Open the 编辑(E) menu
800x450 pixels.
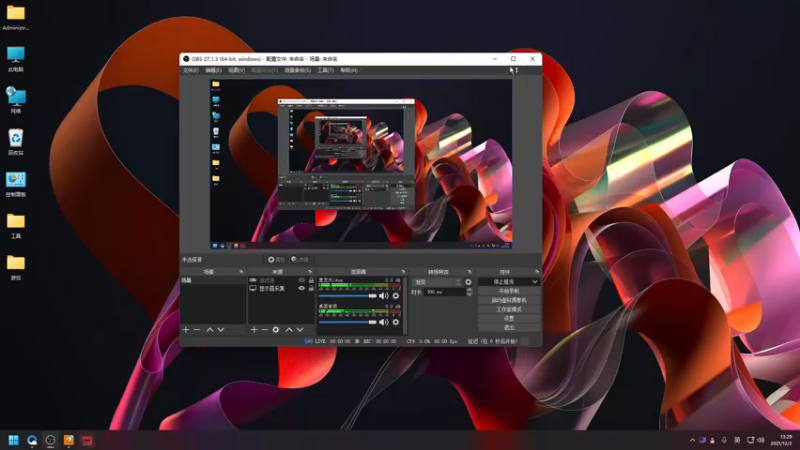[x=213, y=70]
